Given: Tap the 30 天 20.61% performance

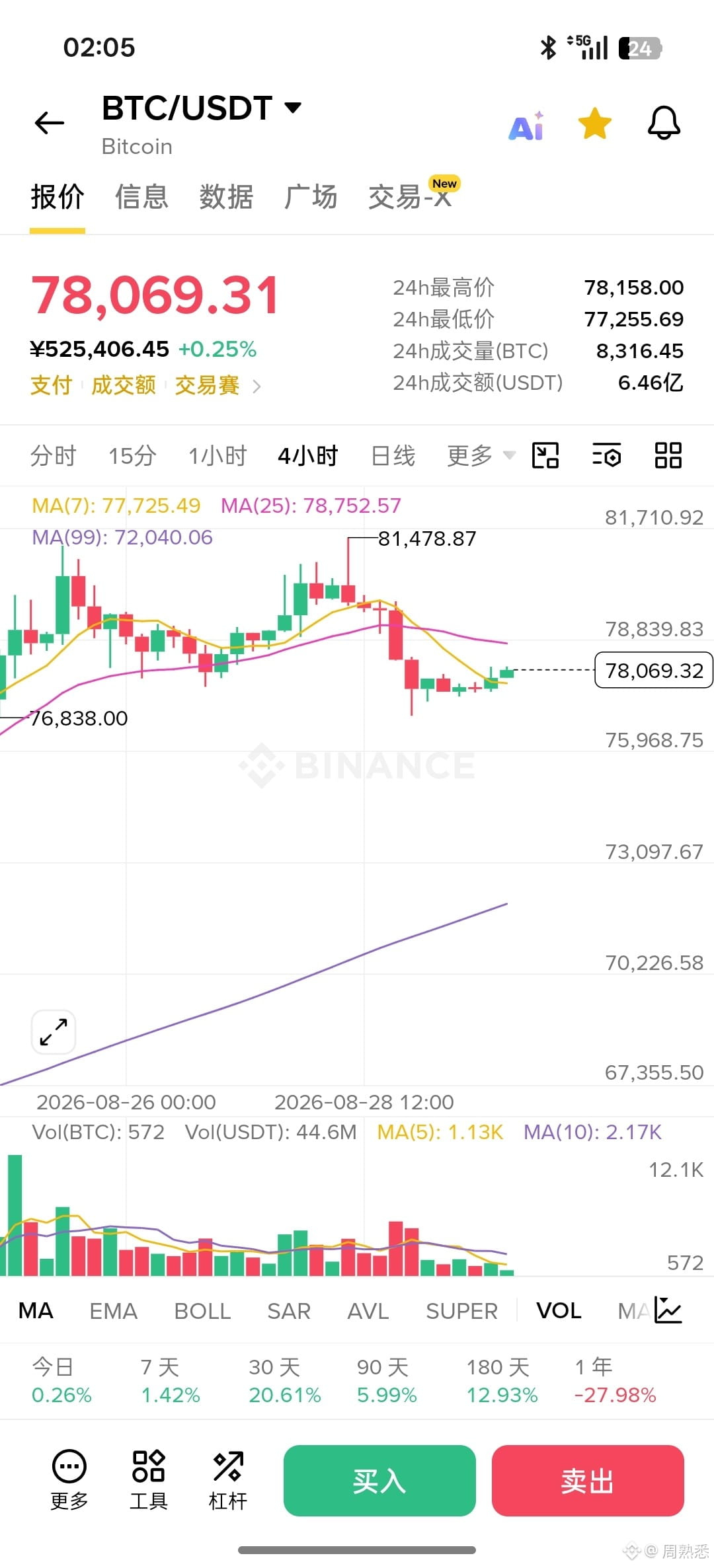Looking at the screenshot, I should 284,1381.
